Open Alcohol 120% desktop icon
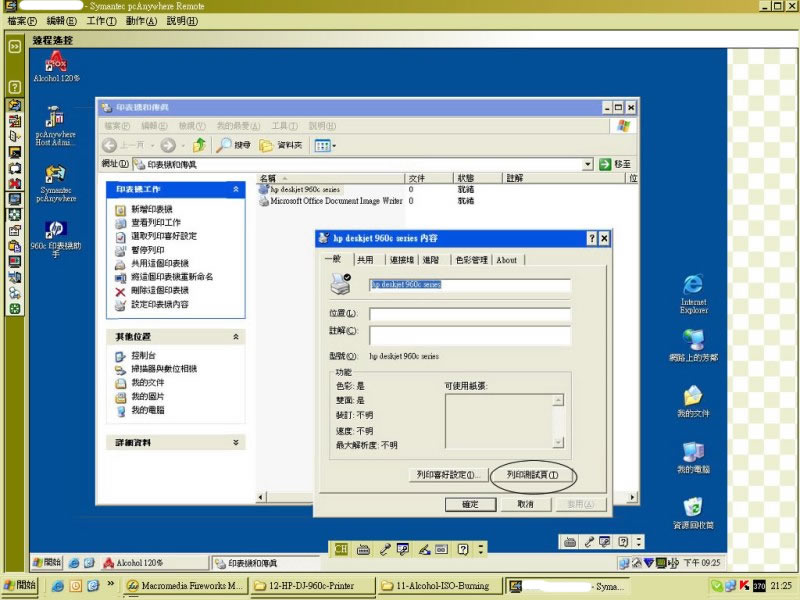Viewport: 800px width, 600px height. pos(56,66)
